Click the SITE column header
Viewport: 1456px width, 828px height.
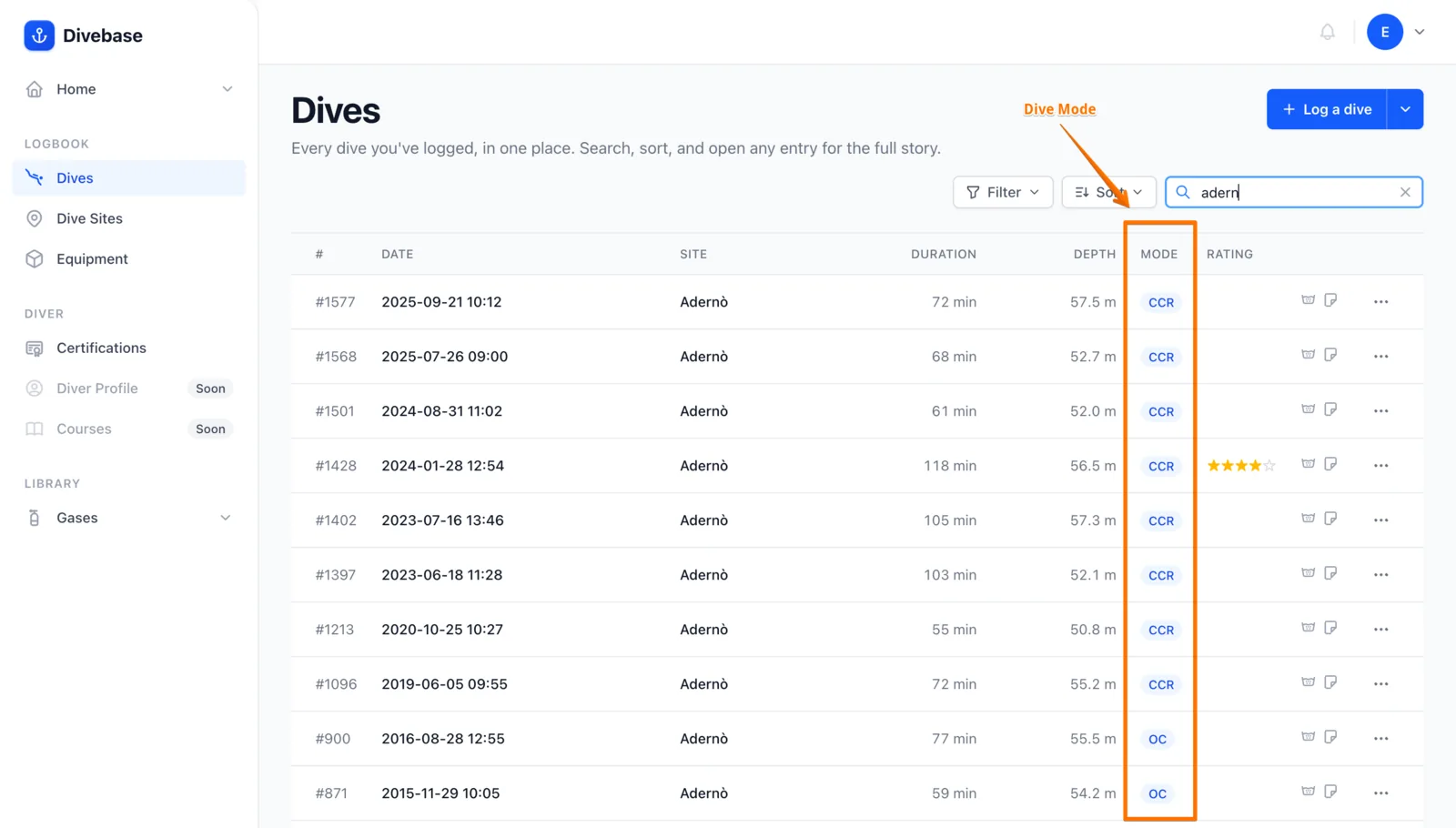pyautogui.click(x=693, y=254)
